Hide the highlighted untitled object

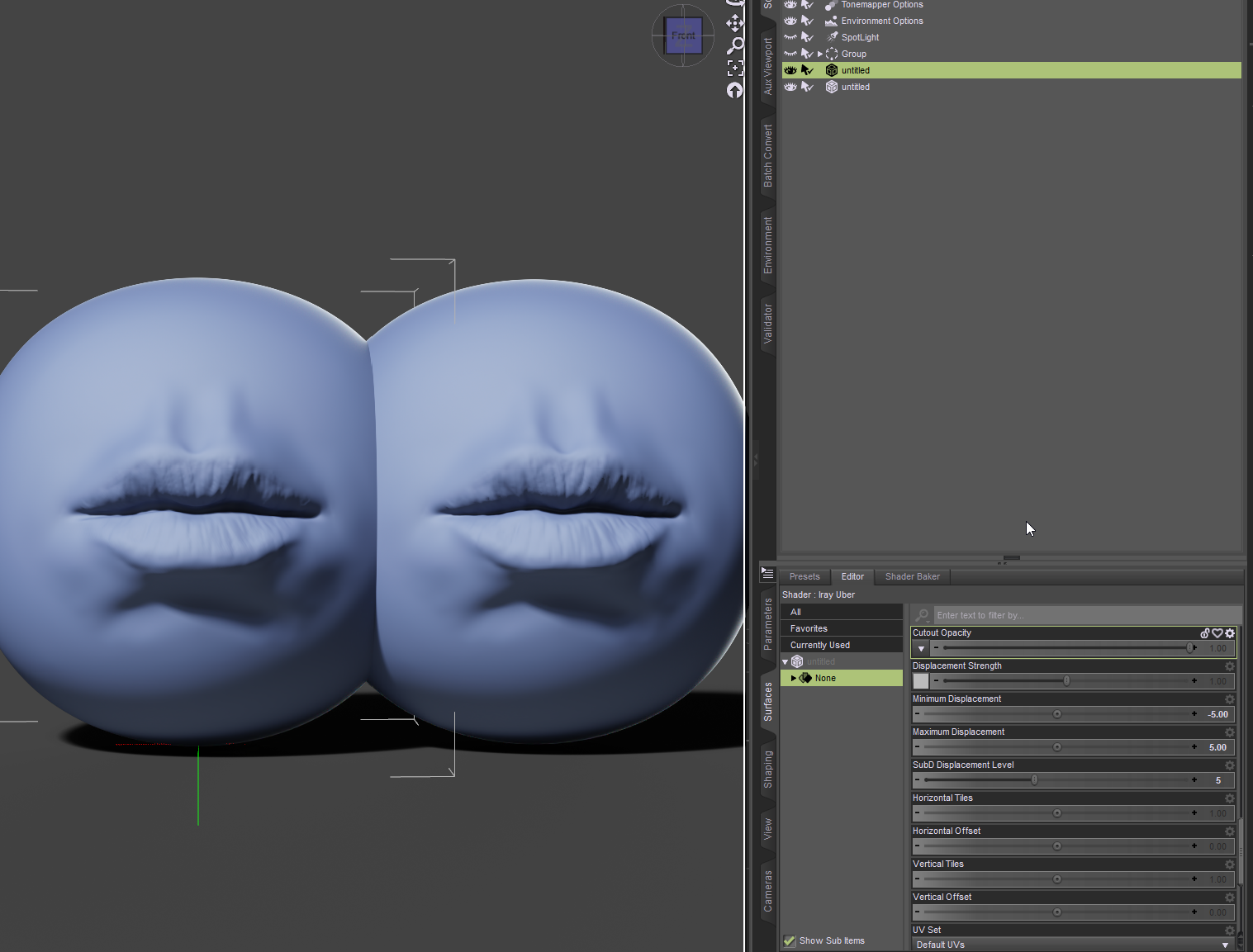(790, 70)
